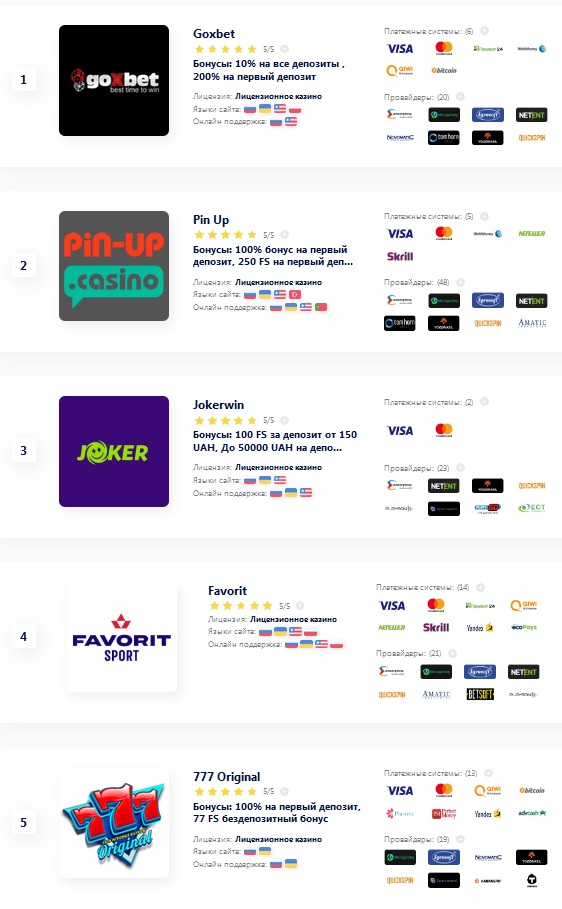
Task: Click the NetEnt provider icon for Goxbet
Action: point(531,115)
